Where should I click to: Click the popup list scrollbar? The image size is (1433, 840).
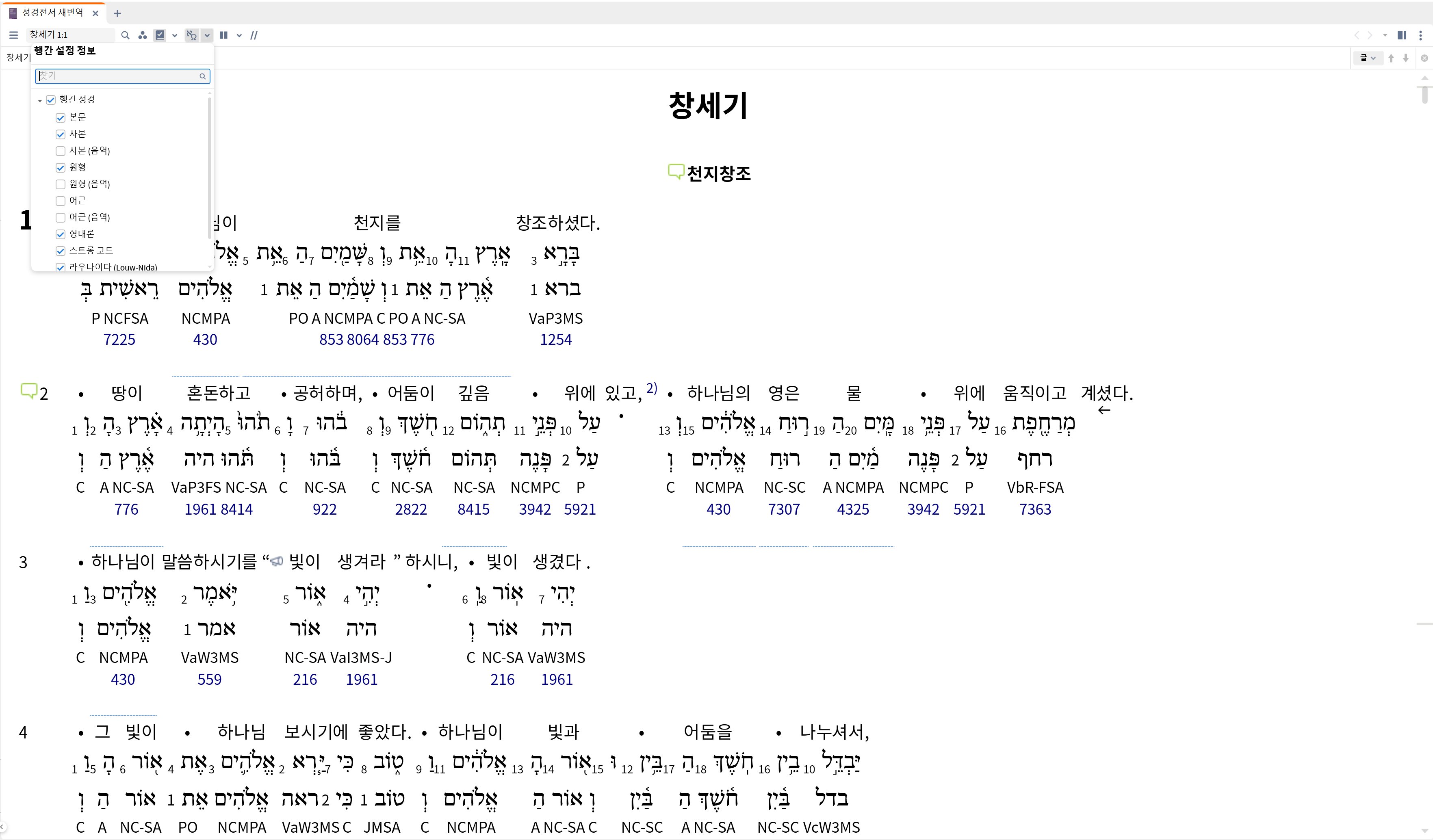pos(209,168)
